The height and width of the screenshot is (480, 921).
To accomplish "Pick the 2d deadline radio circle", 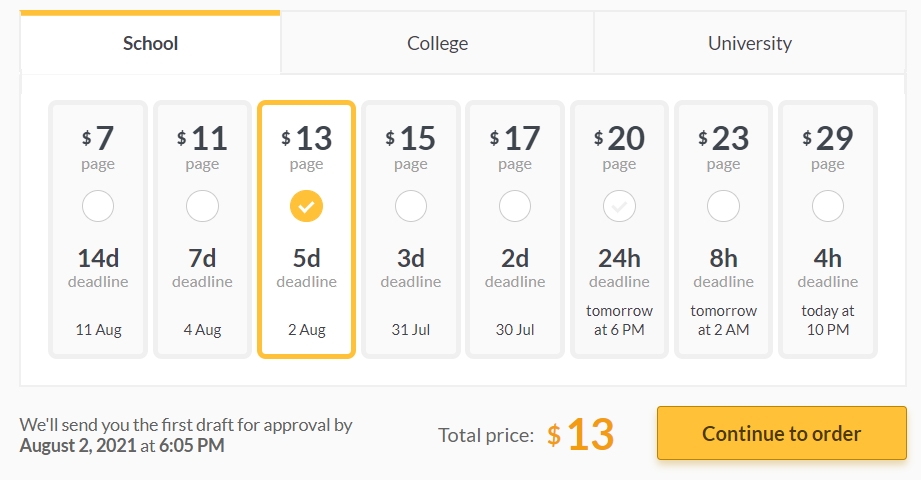I will coord(515,206).
